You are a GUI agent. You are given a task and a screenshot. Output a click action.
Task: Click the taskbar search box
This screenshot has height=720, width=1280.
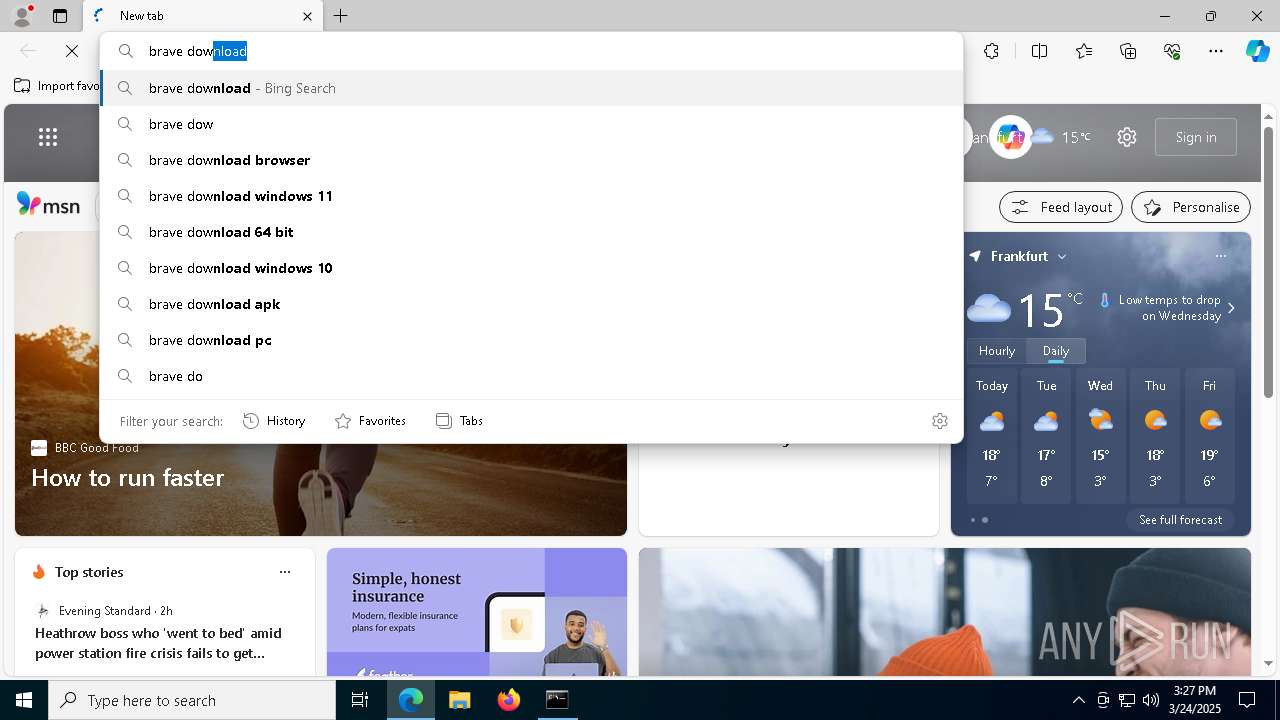pyautogui.click(x=192, y=700)
